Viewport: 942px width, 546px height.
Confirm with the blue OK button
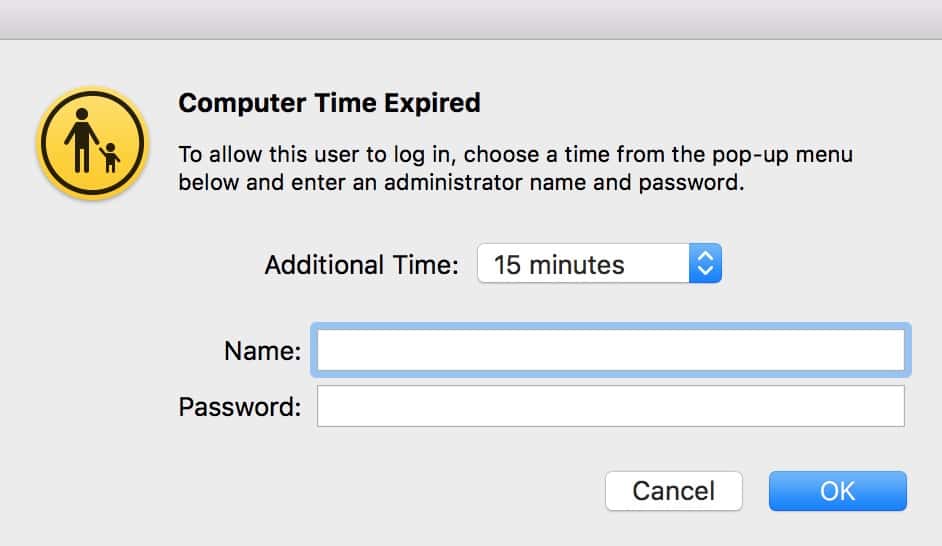point(837,491)
